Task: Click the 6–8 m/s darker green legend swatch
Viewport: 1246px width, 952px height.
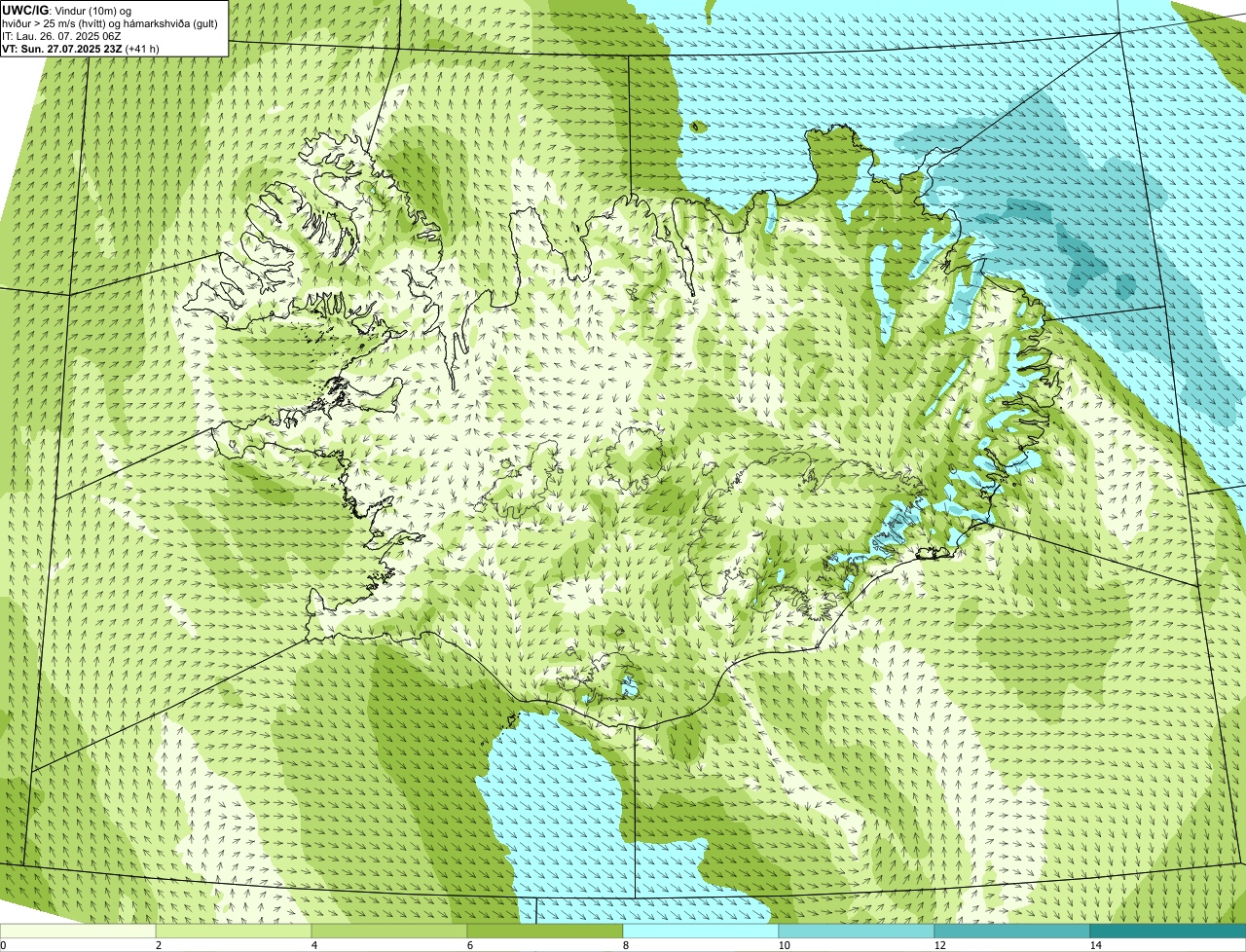Action: click(545, 931)
